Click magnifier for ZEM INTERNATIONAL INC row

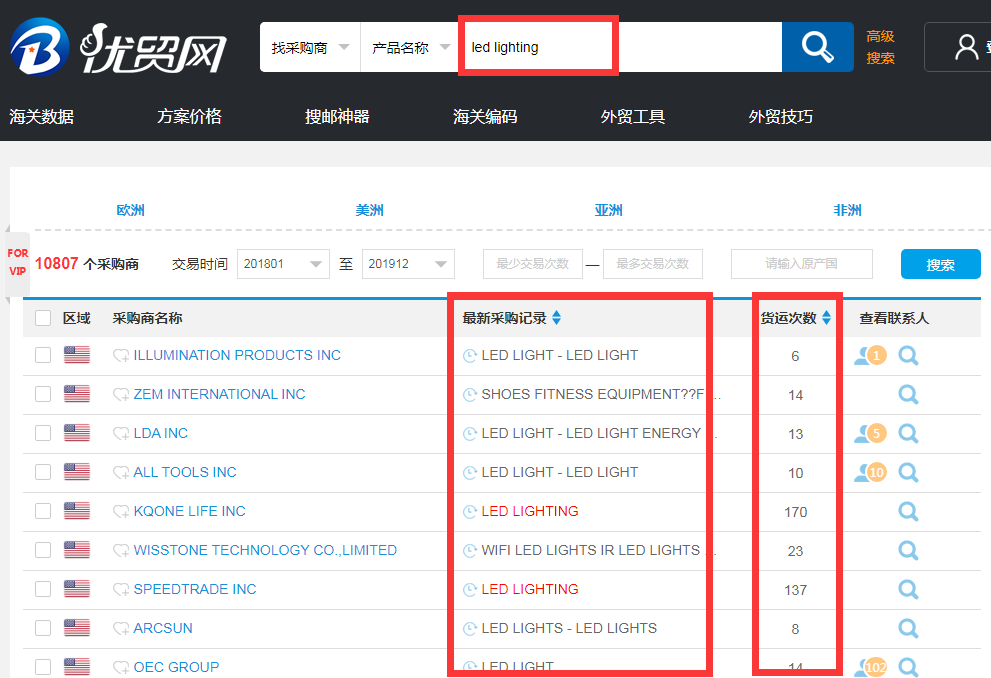coord(908,395)
